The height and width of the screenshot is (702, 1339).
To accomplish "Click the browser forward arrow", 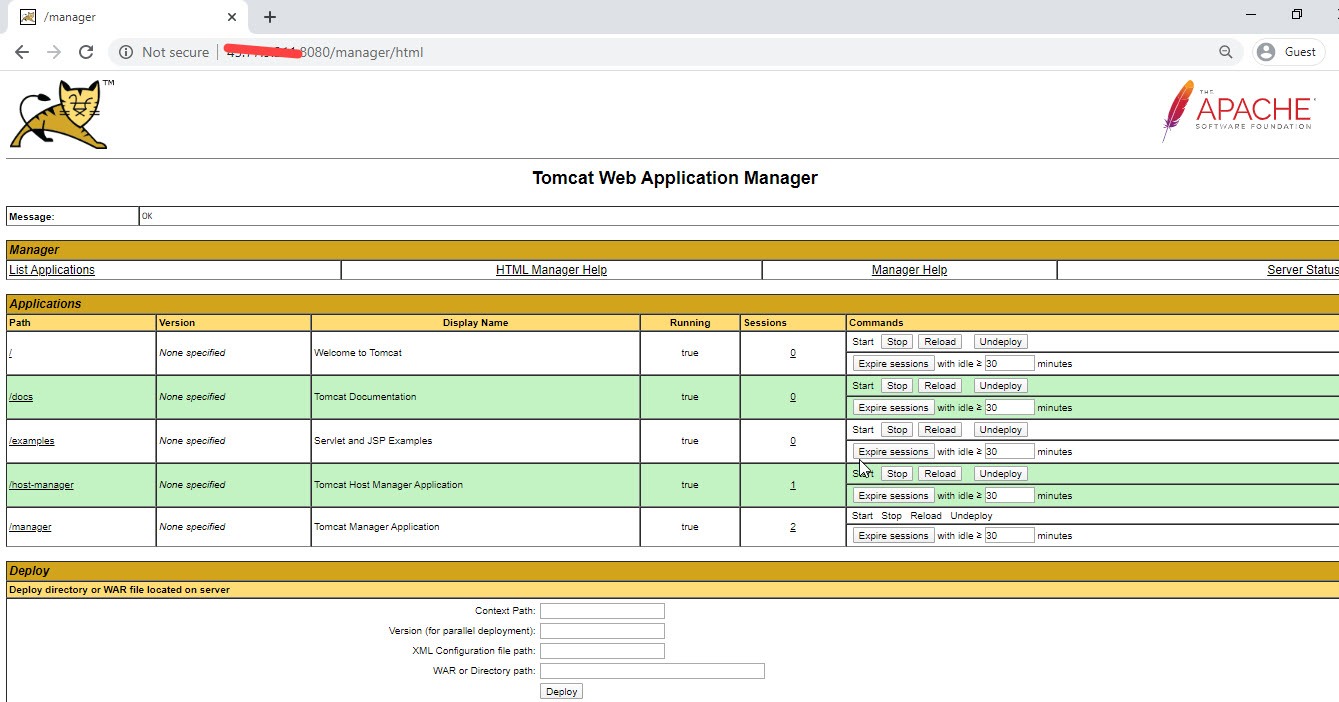I will point(54,52).
